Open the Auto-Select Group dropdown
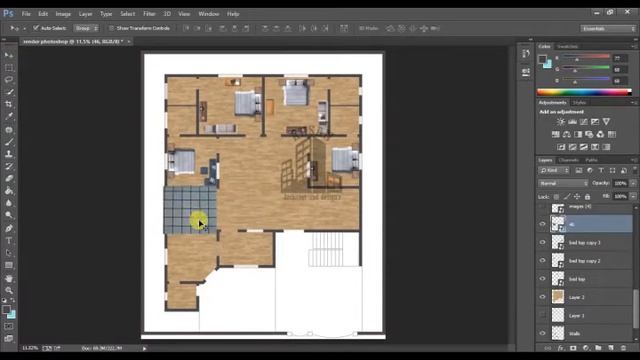 (87, 28)
